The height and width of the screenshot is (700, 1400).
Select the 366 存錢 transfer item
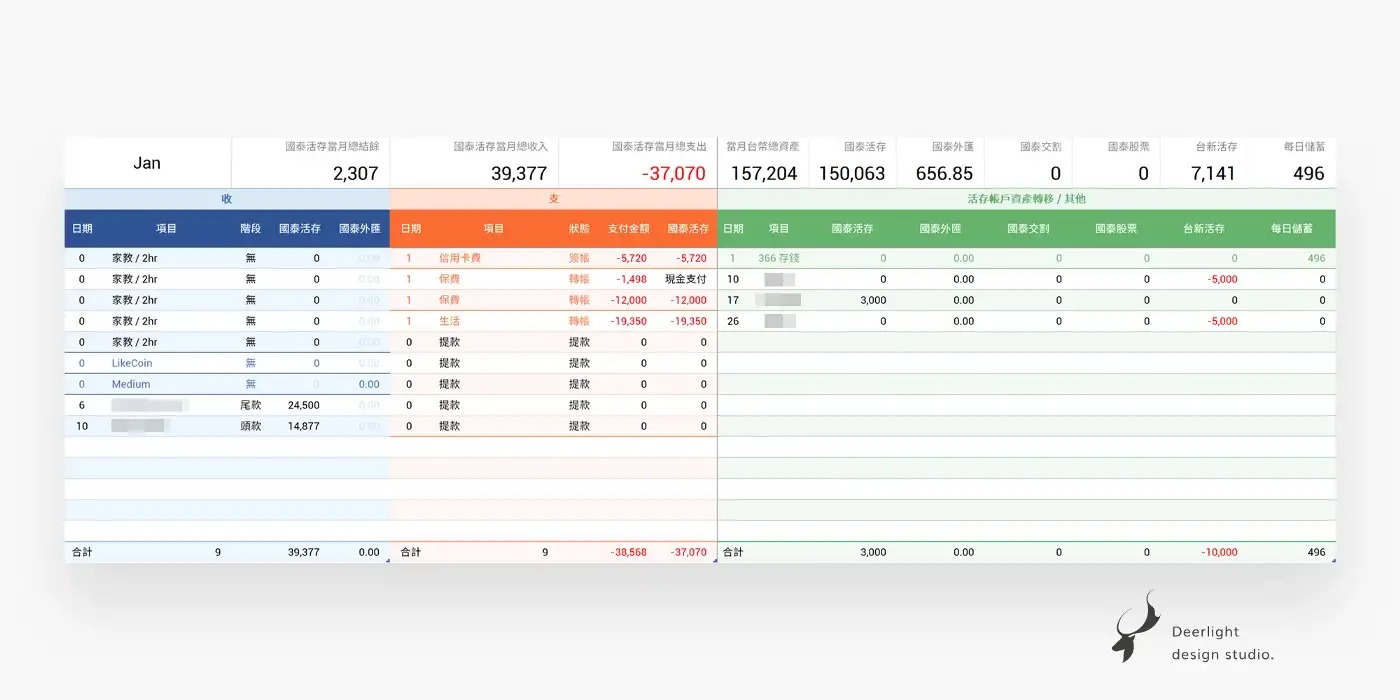pos(778,258)
